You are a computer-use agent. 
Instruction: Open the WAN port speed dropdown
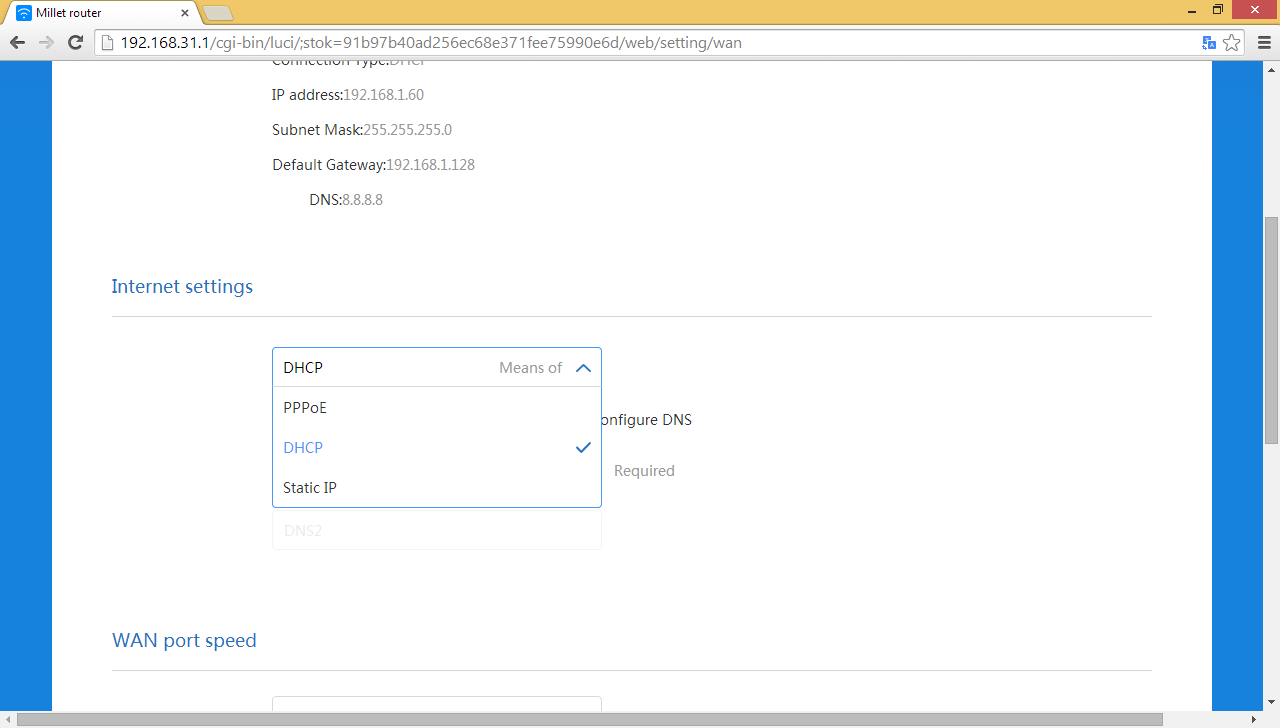(x=436, y=708)
